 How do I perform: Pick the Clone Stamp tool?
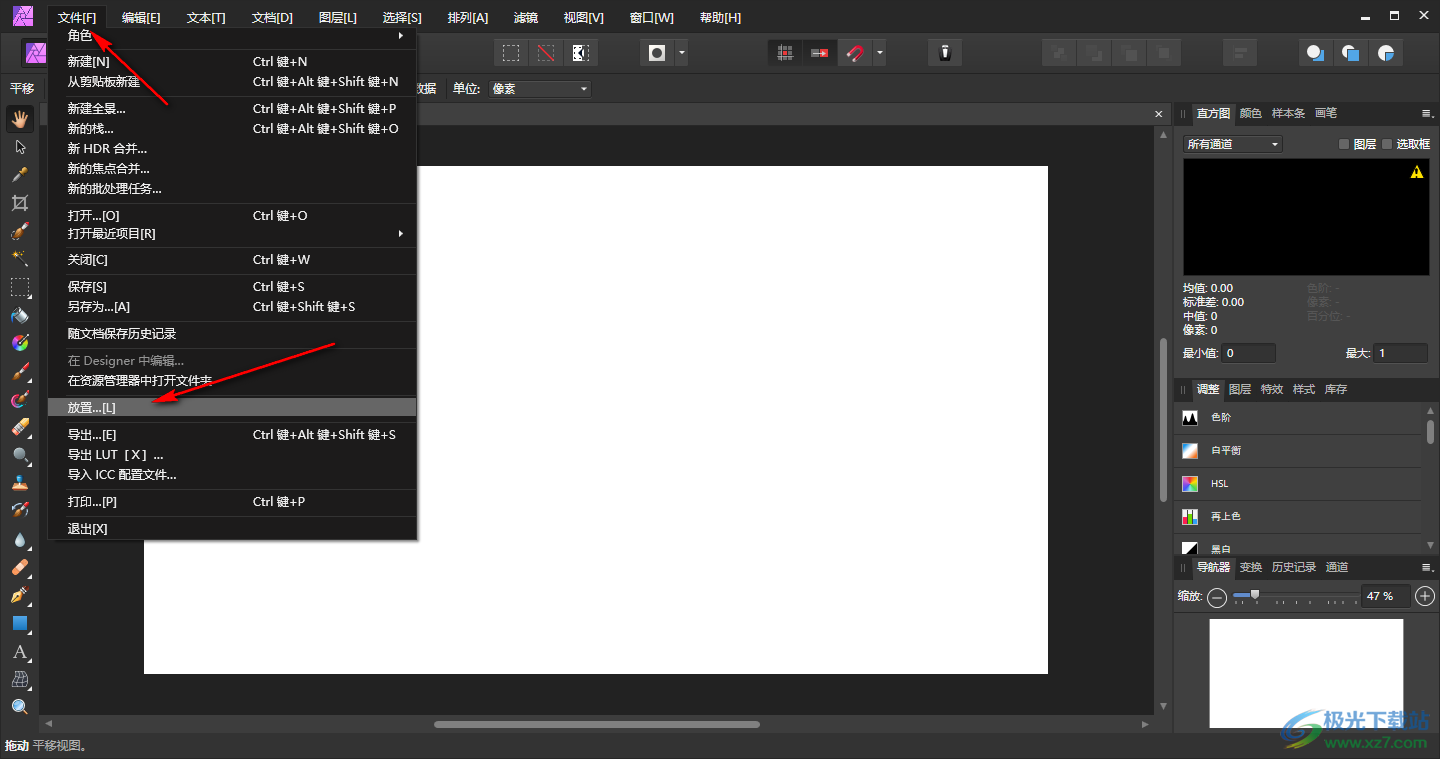click(x=19, y=482)
